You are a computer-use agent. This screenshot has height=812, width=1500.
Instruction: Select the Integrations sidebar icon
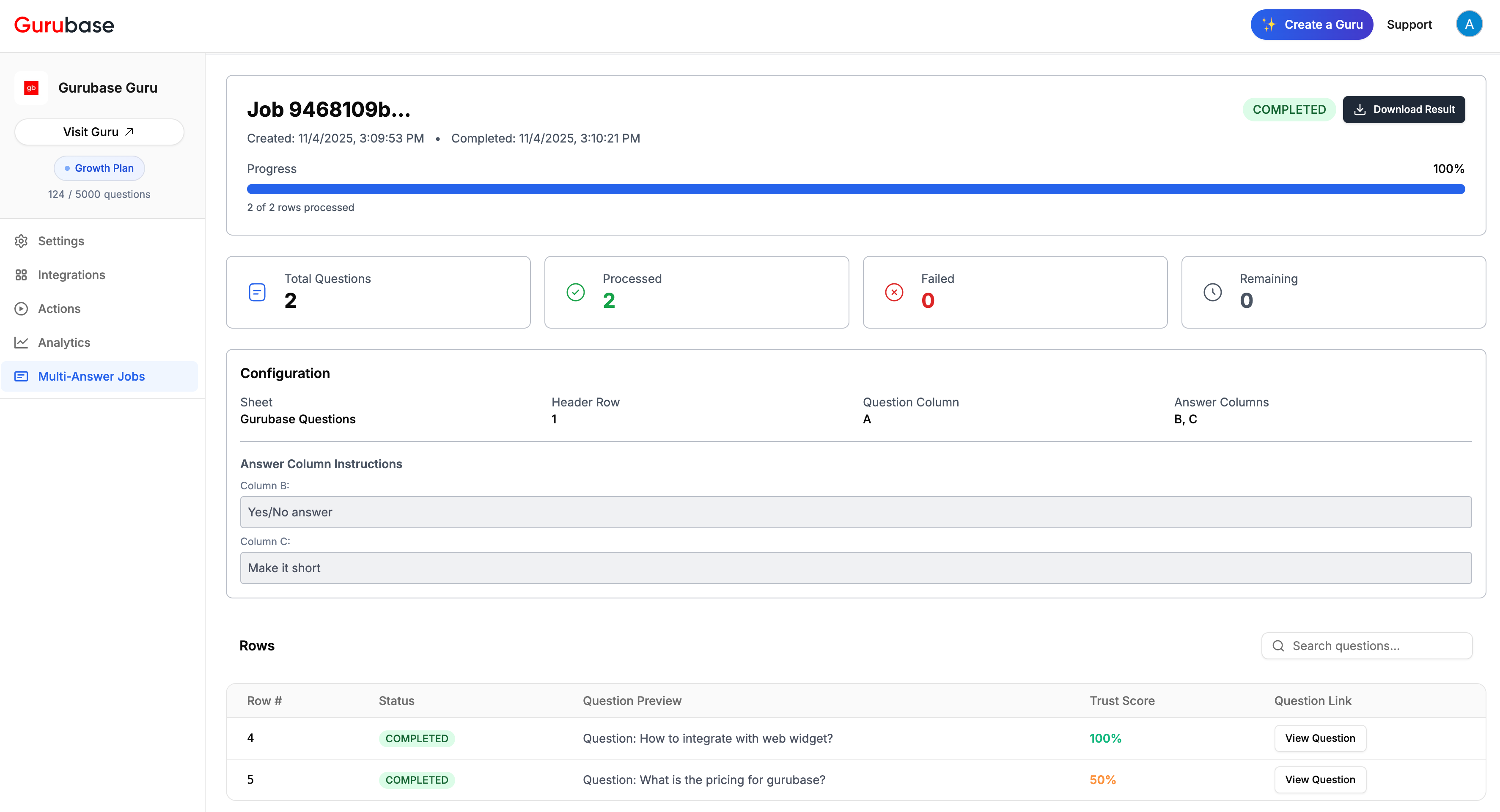[21, 274]
